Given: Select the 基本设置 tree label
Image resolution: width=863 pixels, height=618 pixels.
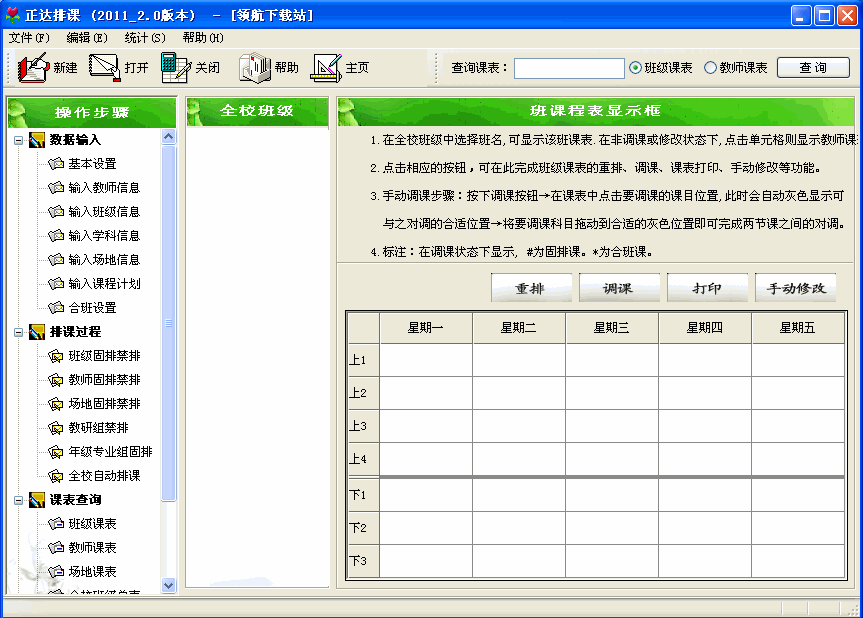Looking at the screenshot, I should [92, 163].
